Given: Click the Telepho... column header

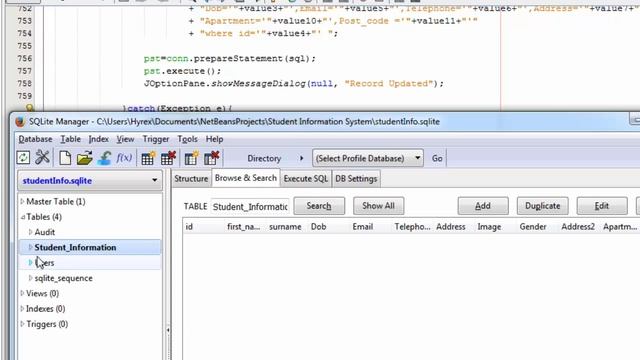Looking at the screenshot, I should (x=413, y=227).
